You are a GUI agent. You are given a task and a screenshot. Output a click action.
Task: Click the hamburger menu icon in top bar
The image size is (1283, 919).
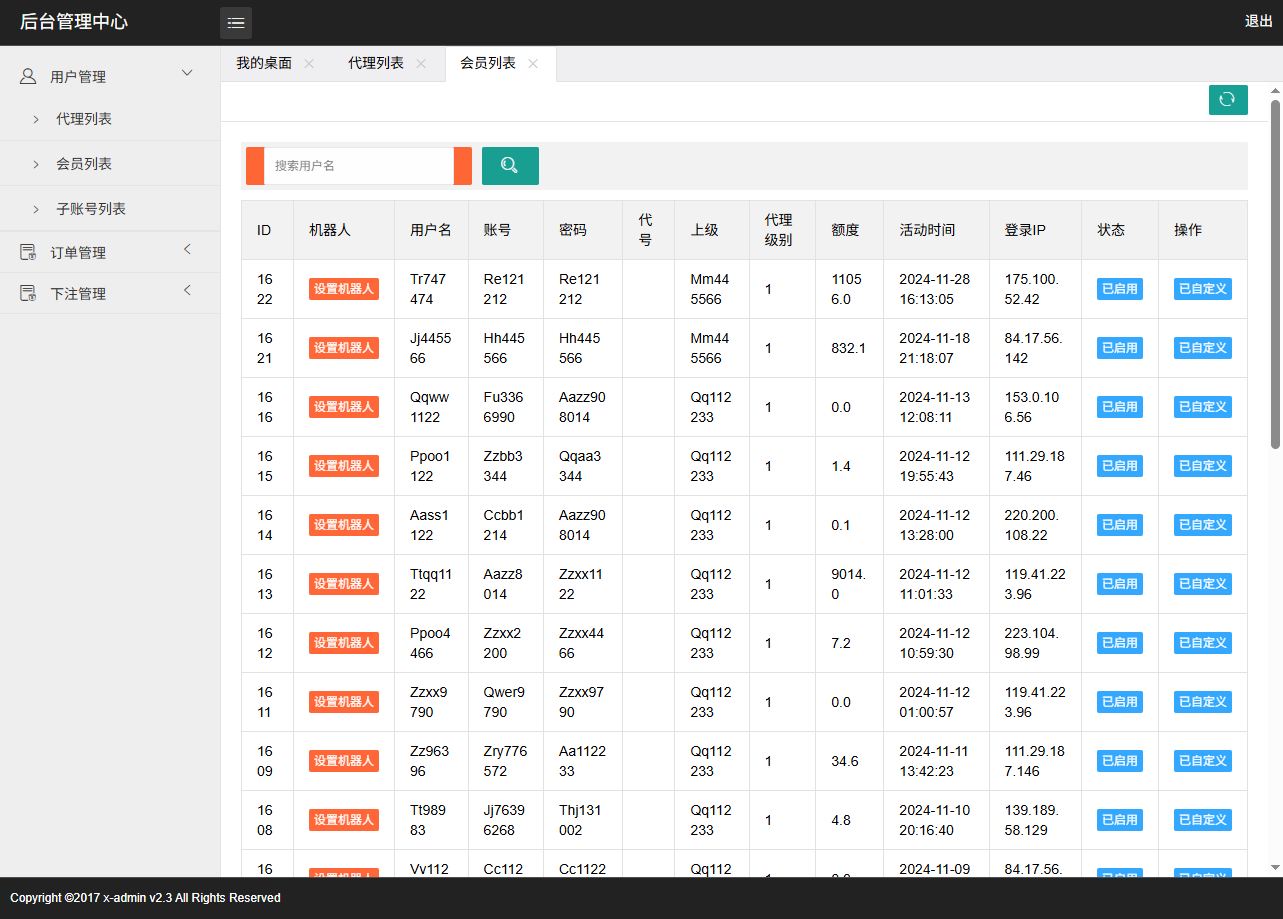[x=235, y=22]
